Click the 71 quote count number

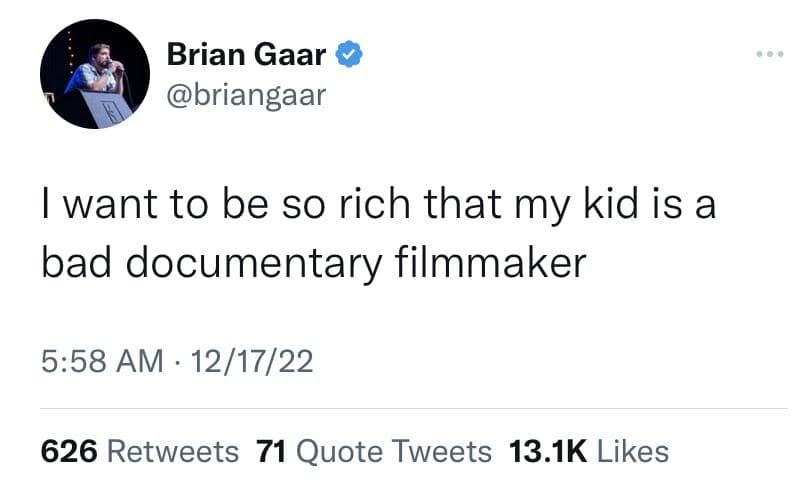[x=273, y=451]
